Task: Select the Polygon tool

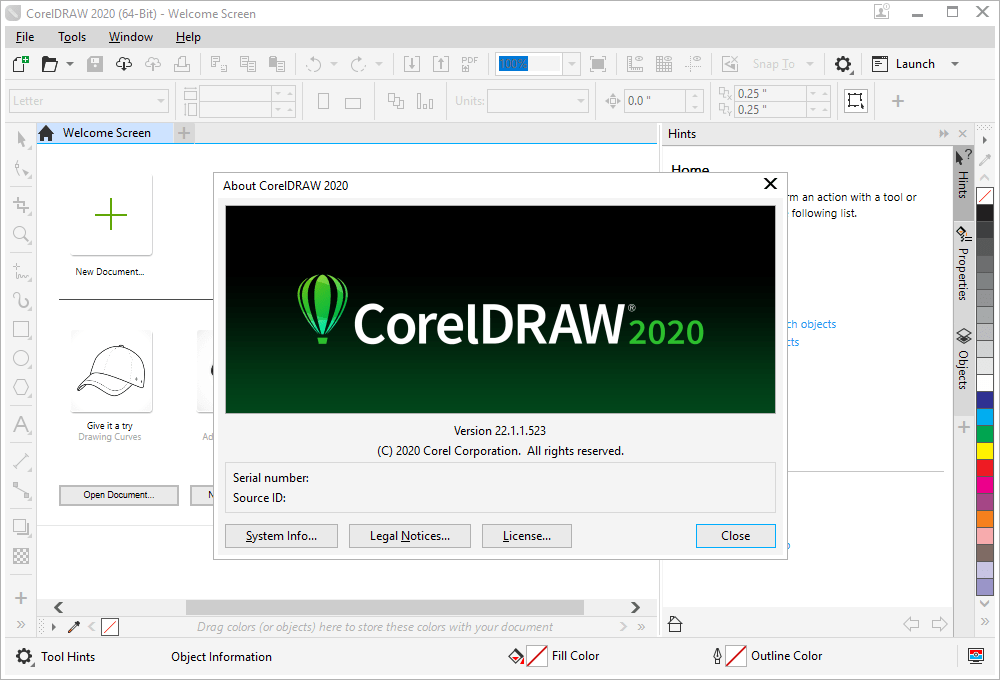Action: pos(21,387)
